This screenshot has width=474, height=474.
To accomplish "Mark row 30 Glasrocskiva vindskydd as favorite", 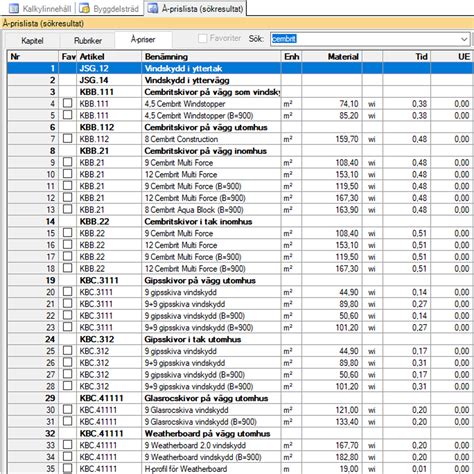I will coord(68,410).
